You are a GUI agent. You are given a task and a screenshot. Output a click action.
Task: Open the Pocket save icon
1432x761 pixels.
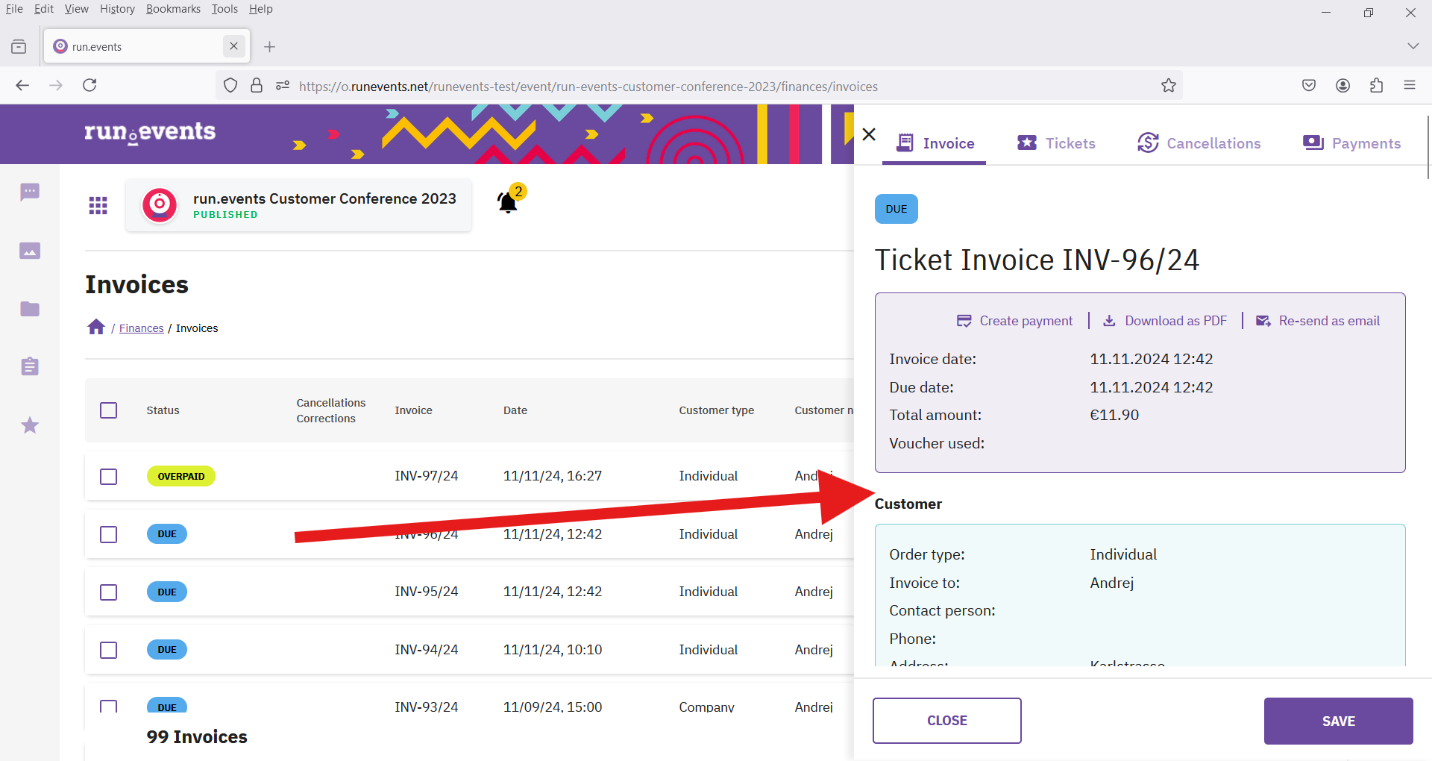click(1309, 86)
